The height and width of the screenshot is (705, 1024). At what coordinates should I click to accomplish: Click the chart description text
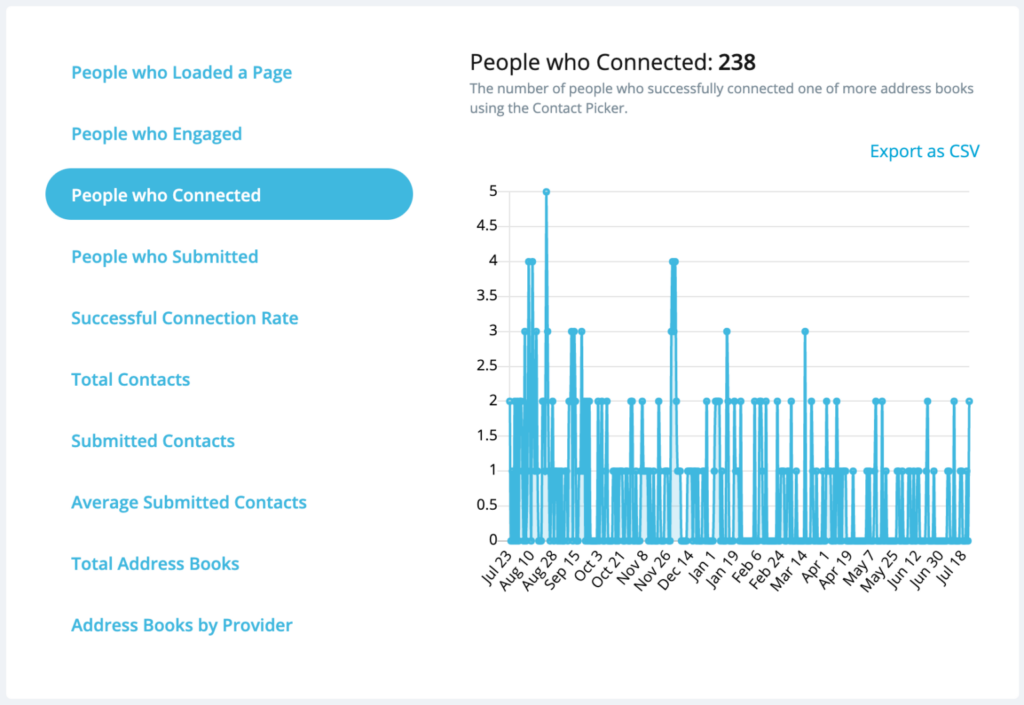720,98
